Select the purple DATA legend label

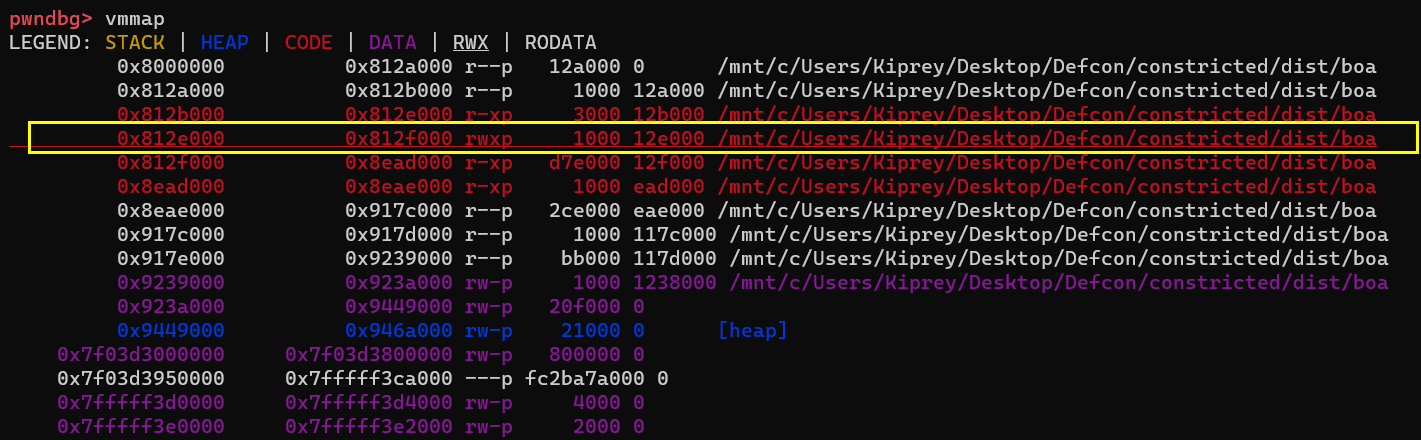(x=392, y=42)
